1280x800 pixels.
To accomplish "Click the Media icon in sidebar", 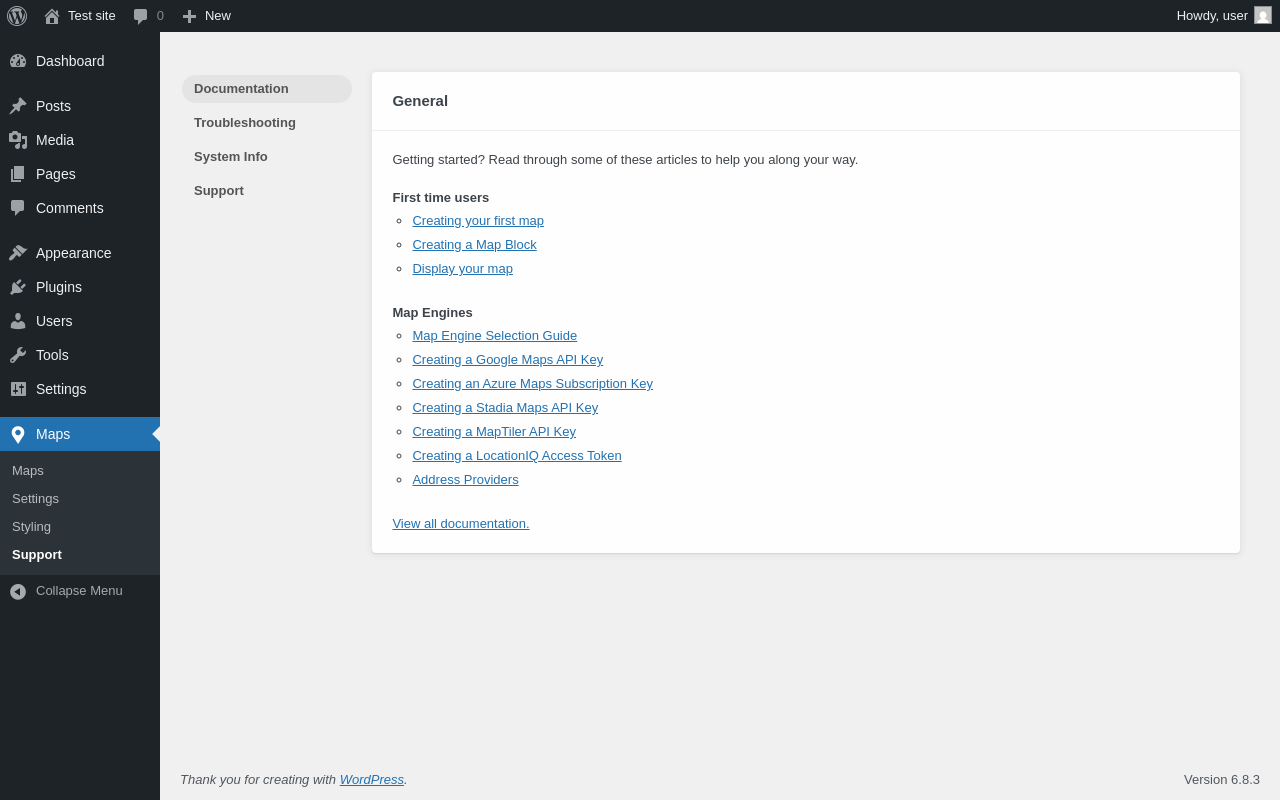I will pos(18,140).
